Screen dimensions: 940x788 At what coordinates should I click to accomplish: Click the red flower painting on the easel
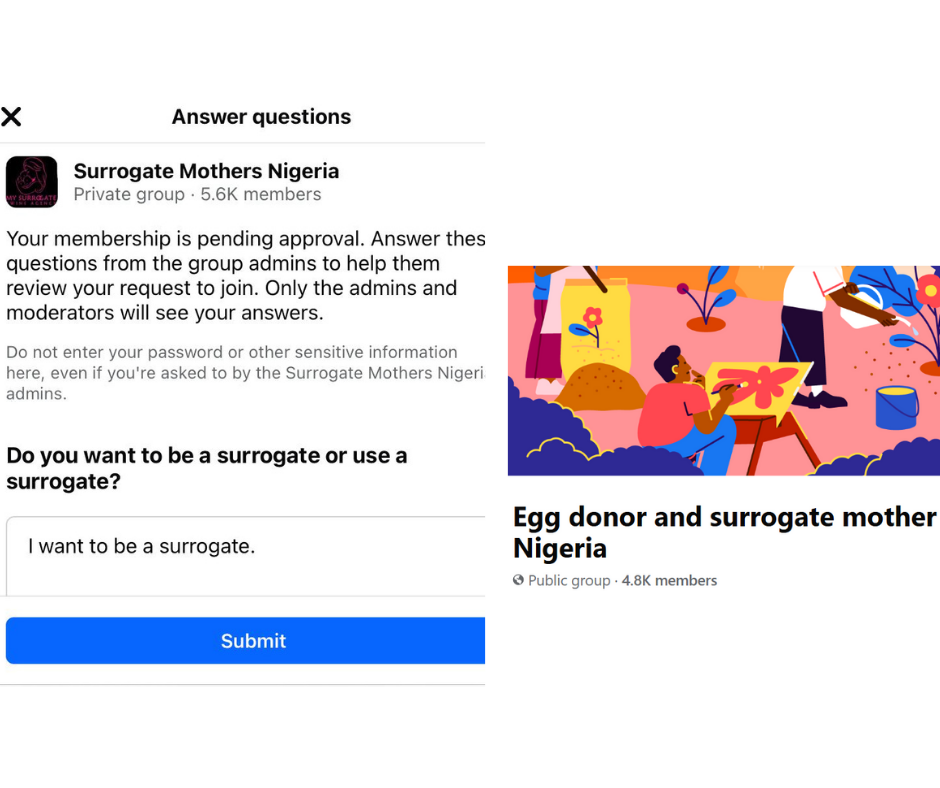coord(760,384)
